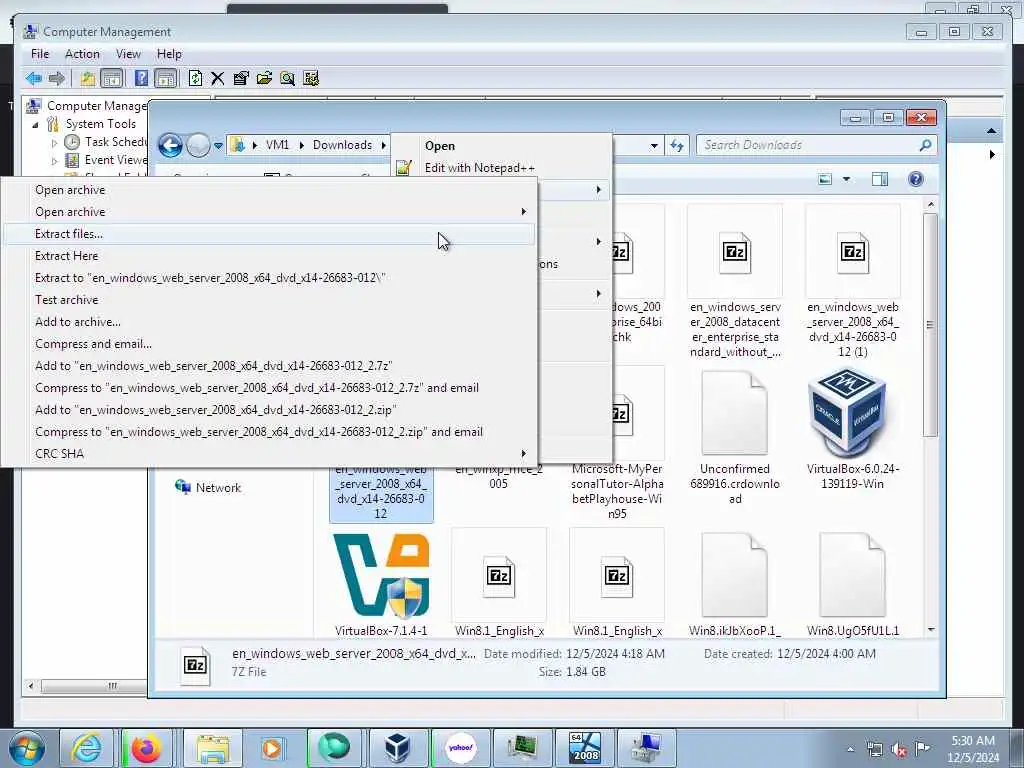Choose Add to archive... menu entry
1024x768 pixels.
point(268,322)
